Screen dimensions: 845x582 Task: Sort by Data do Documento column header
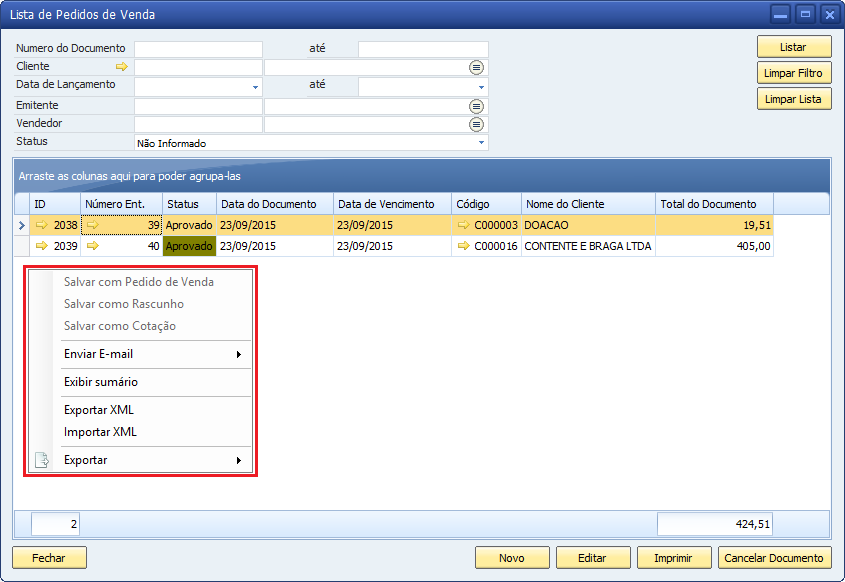click(275, 204)
